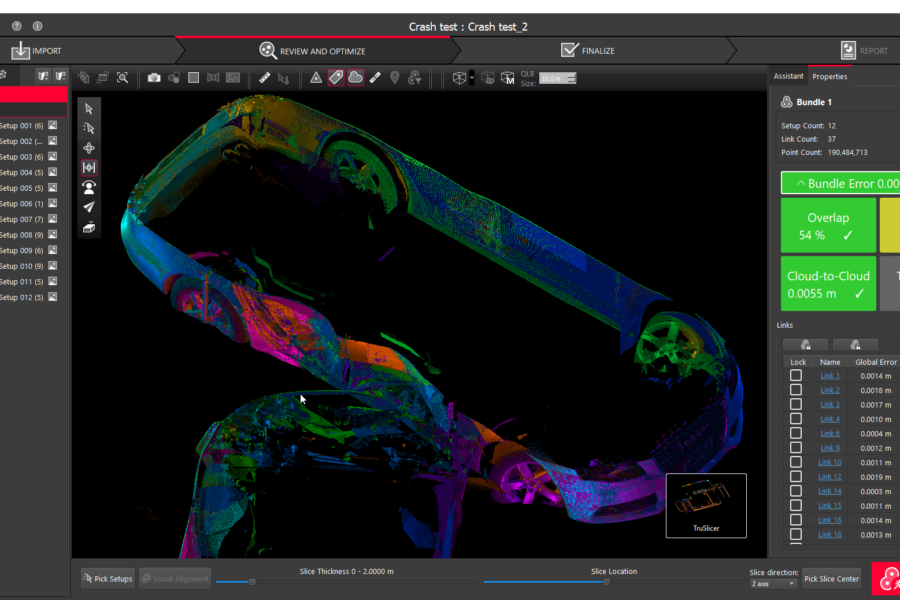
Task: Select the pan/move cross tool
Action: tap(89, 148)
